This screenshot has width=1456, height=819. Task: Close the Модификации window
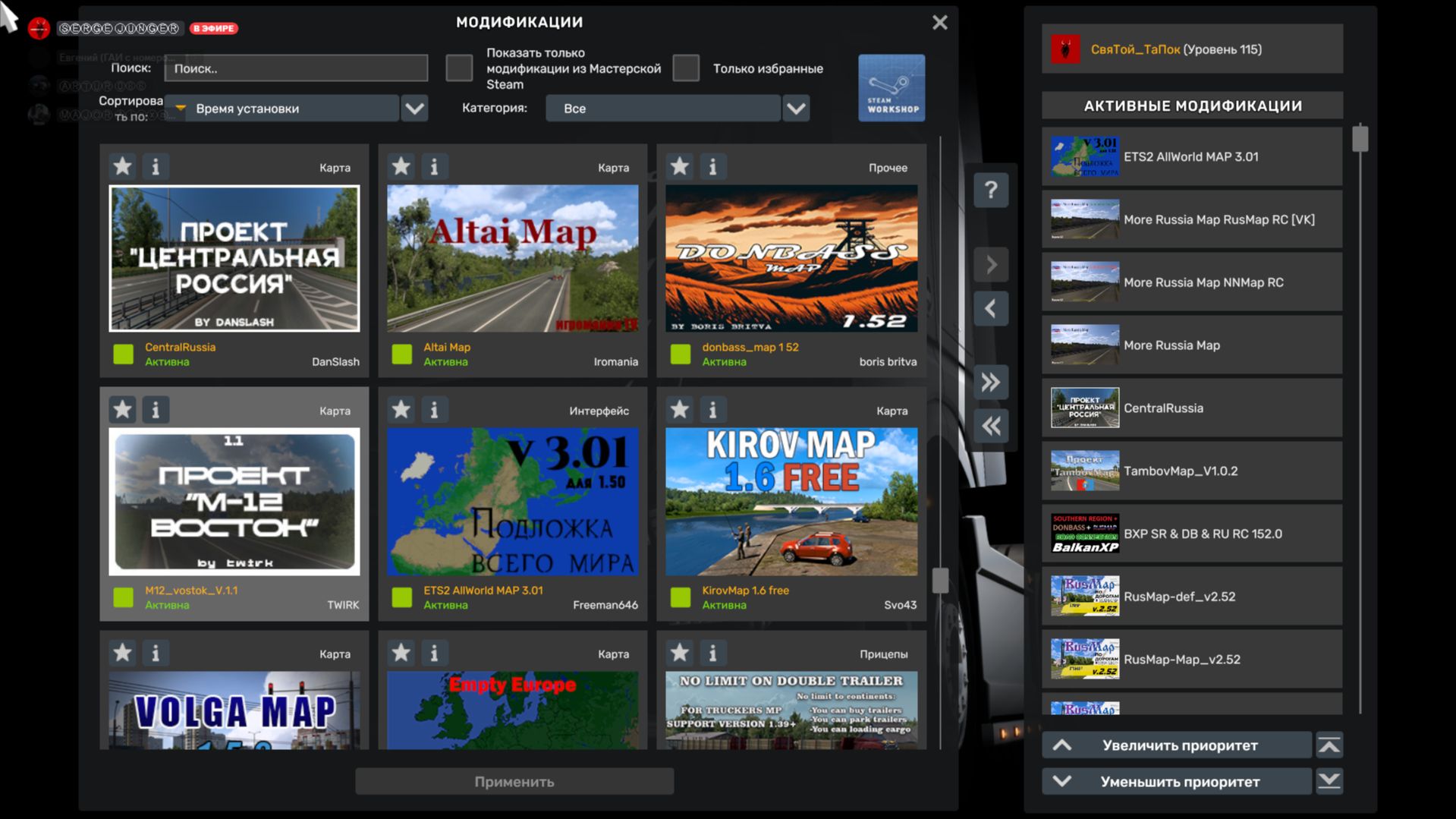click(x=940, y=23)
